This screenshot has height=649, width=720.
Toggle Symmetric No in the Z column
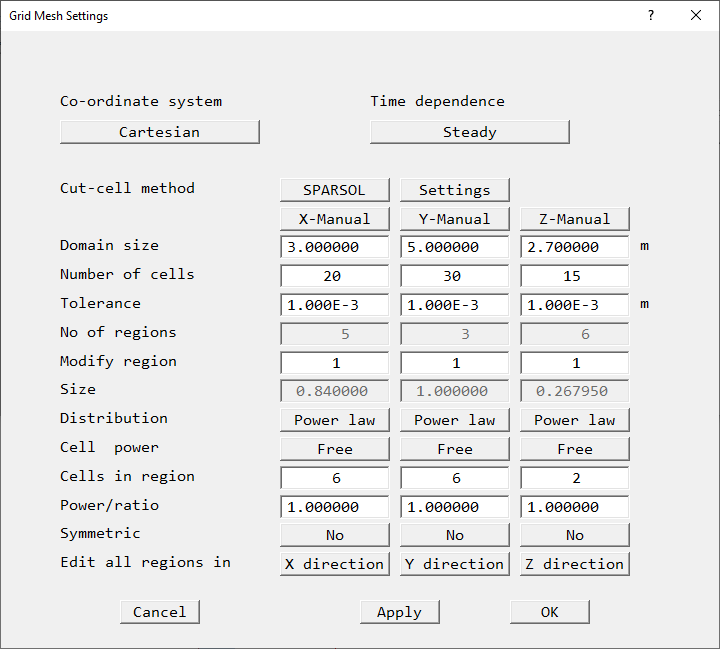(574, 535)
